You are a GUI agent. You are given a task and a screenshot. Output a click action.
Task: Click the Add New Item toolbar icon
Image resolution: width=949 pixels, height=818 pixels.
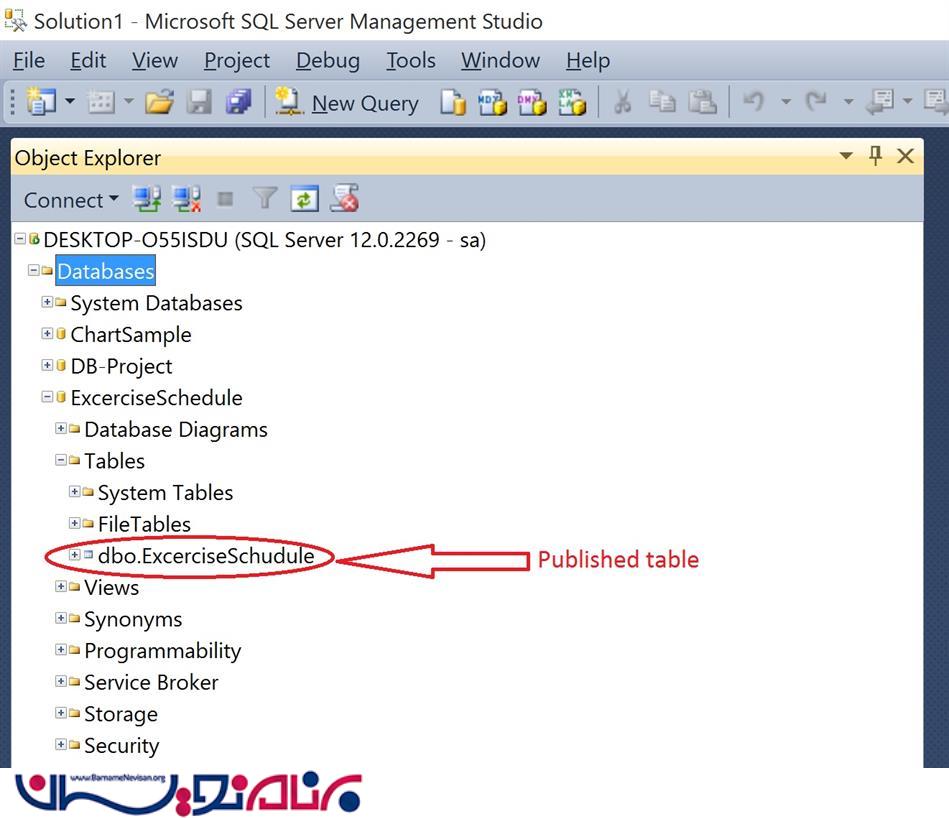tap(101, 102)
